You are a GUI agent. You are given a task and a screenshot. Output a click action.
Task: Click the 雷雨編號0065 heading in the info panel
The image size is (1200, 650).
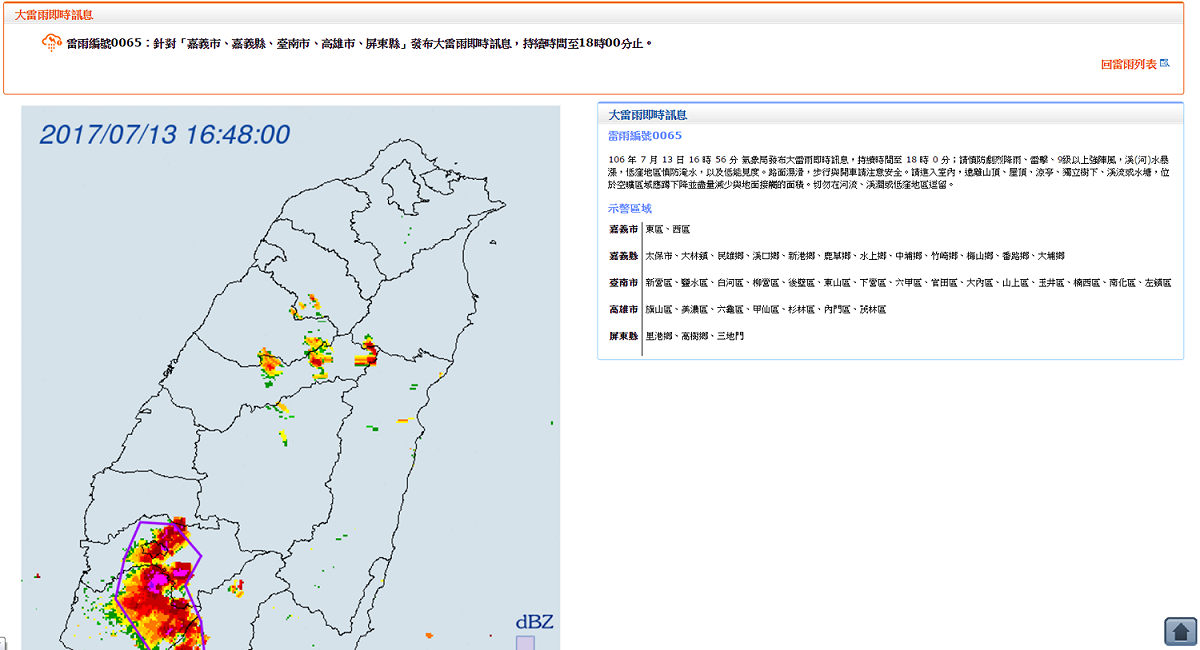click(x=645, y=135)
